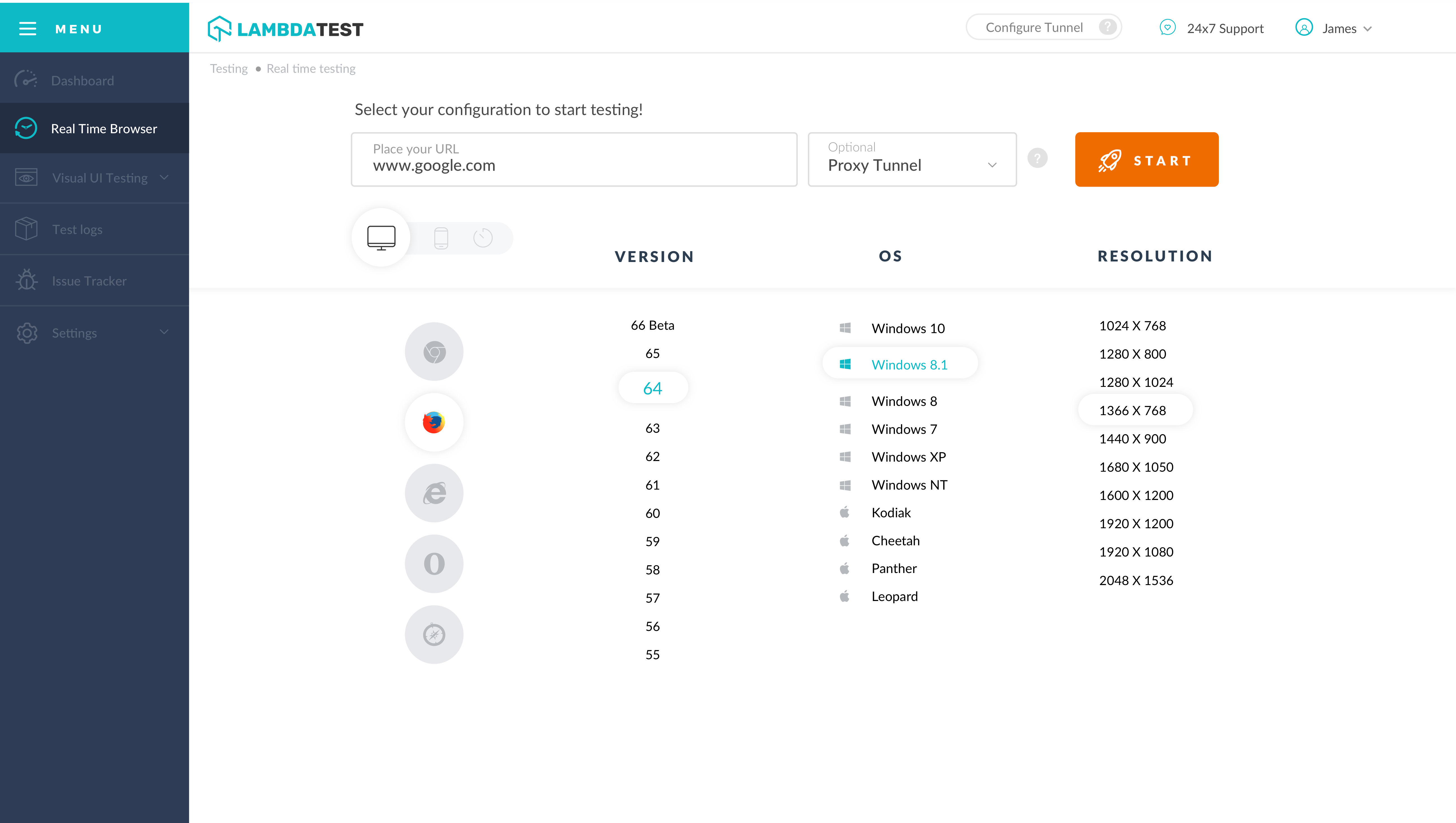Click the LambdaTest logo
This screenshot has height=823, width=1456.
[285, 28]
